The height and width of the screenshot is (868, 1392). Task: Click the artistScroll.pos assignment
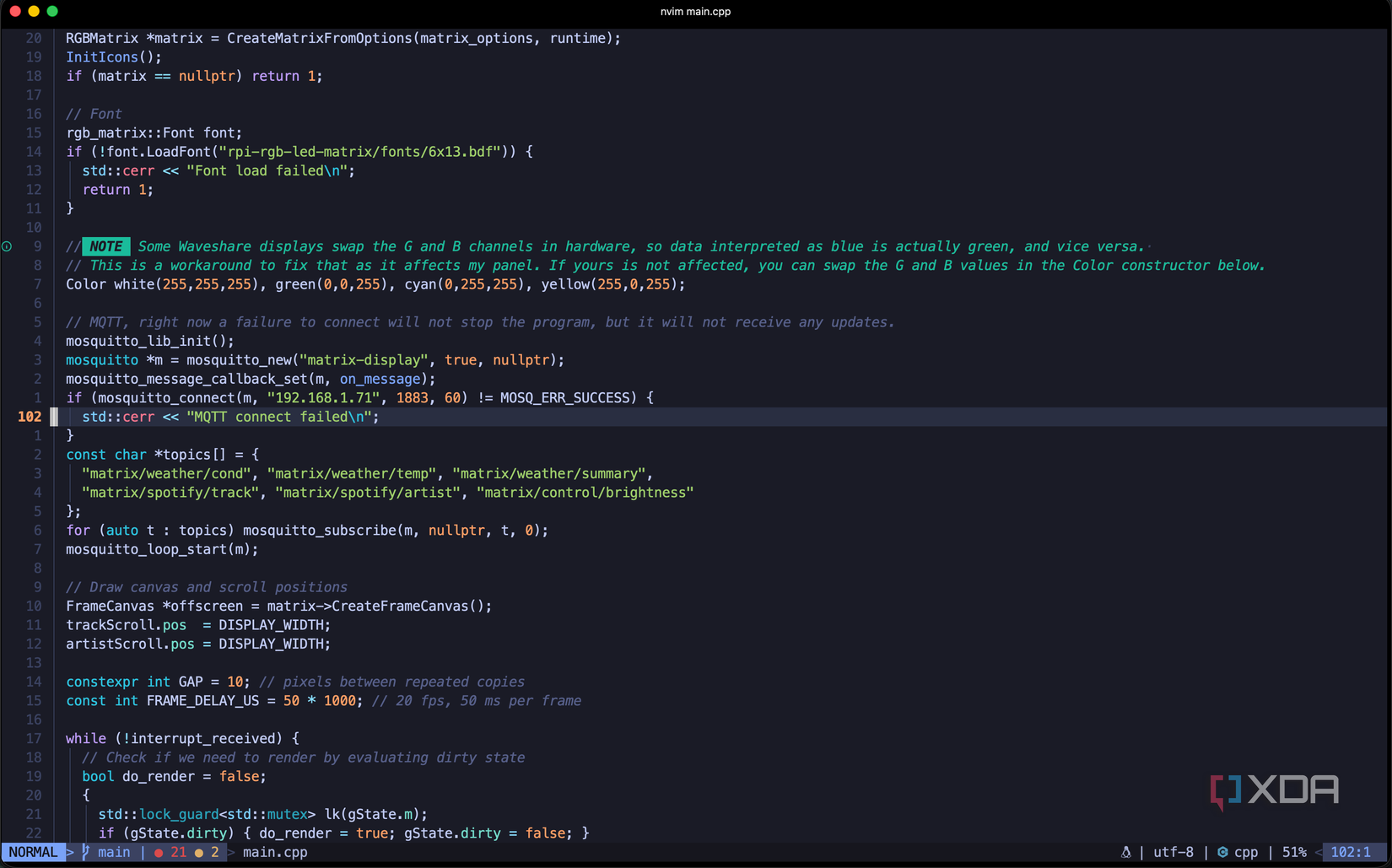tap(198, 644)
